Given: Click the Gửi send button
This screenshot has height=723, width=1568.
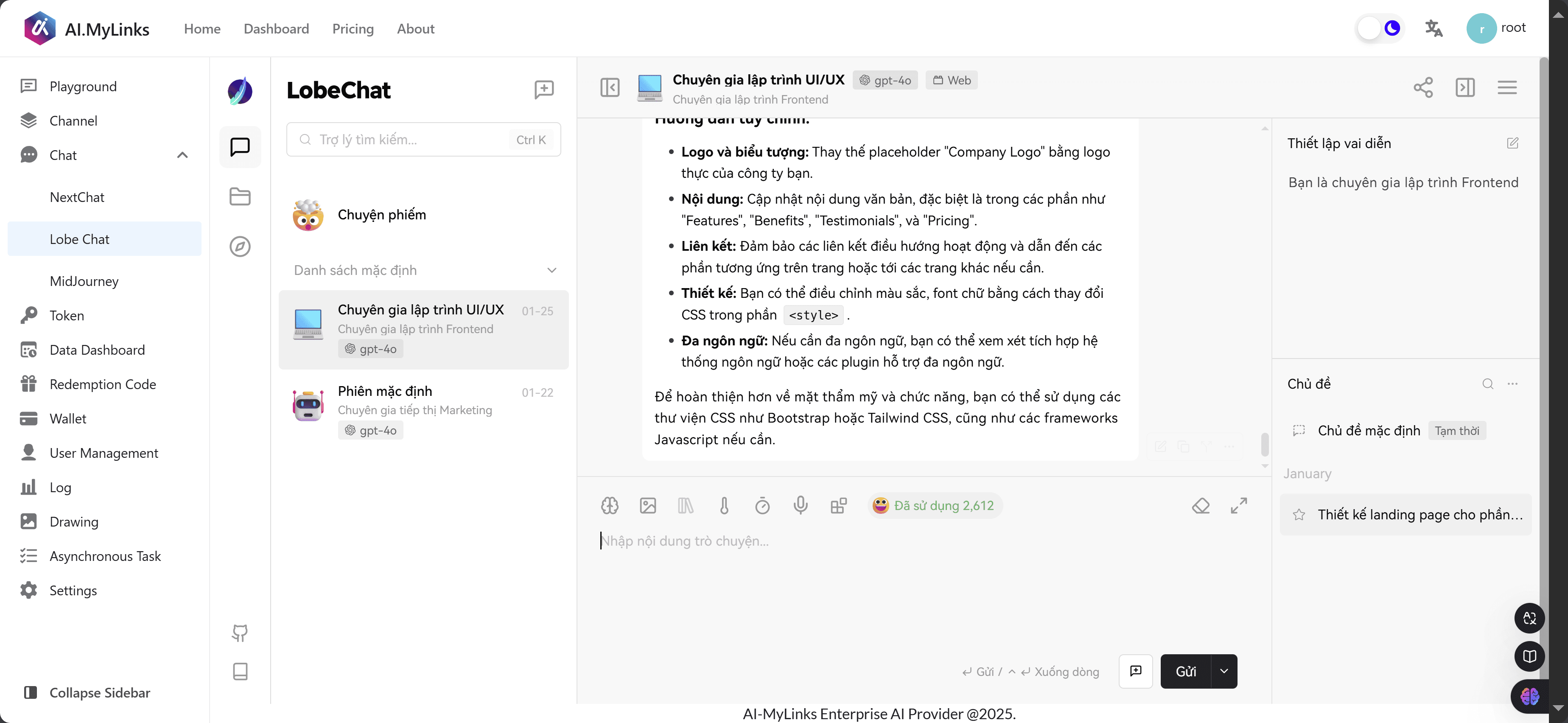Looking at the screenshot, I should click(1186, 671).
